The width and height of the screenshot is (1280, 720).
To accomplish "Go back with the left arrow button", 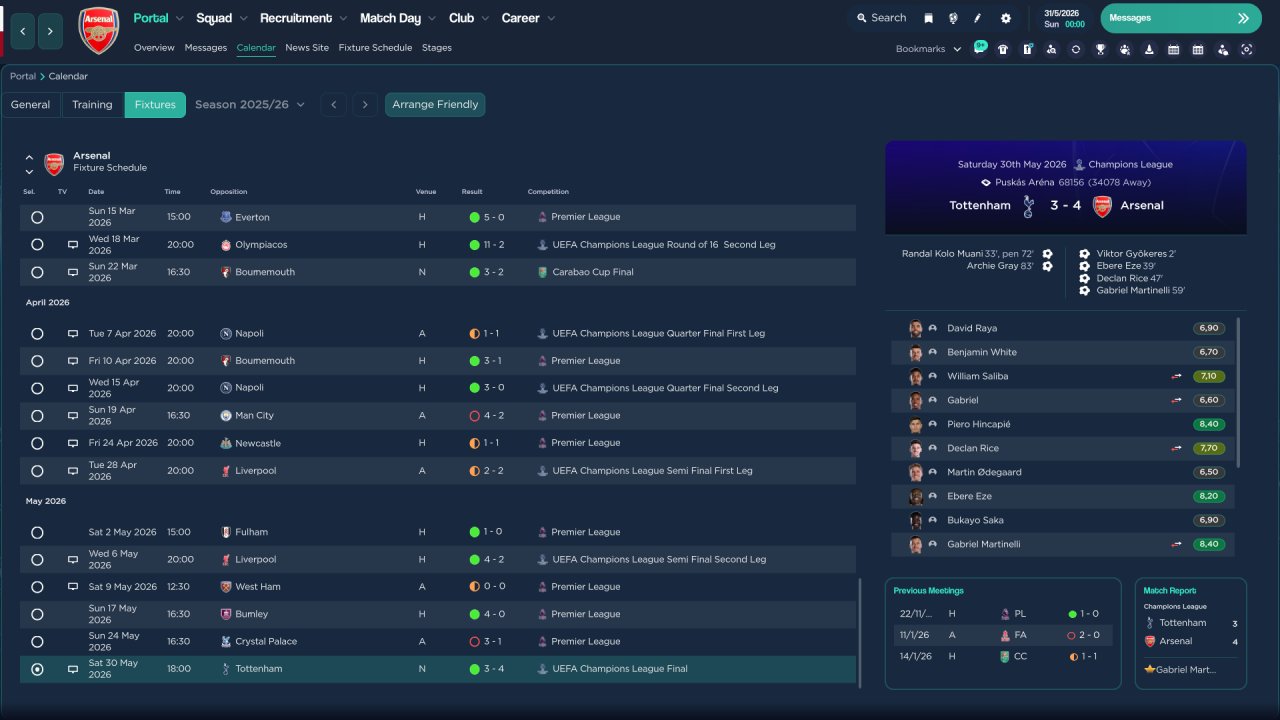I will [22, 32].
